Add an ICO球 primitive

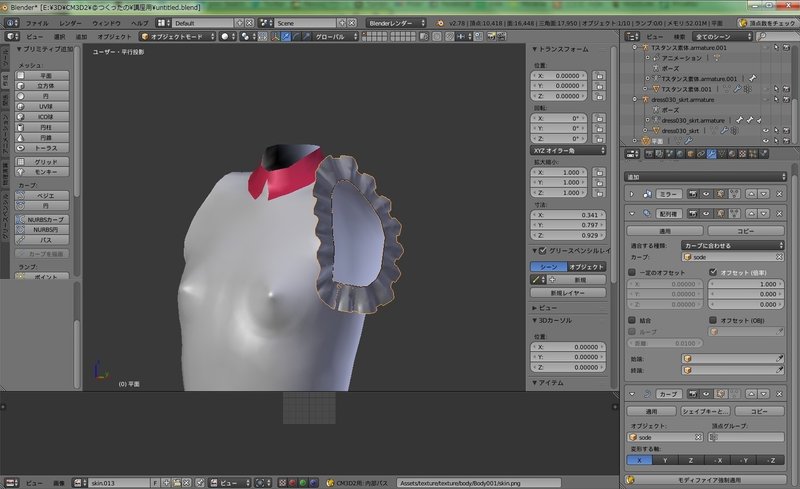pyautogui.click(x=42, y=117)
